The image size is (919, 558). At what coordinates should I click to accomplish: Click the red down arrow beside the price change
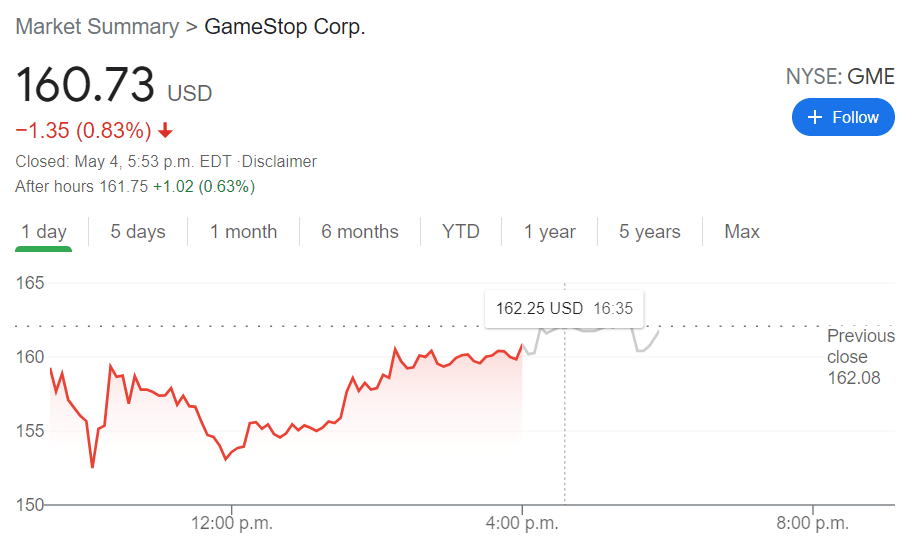166,131
